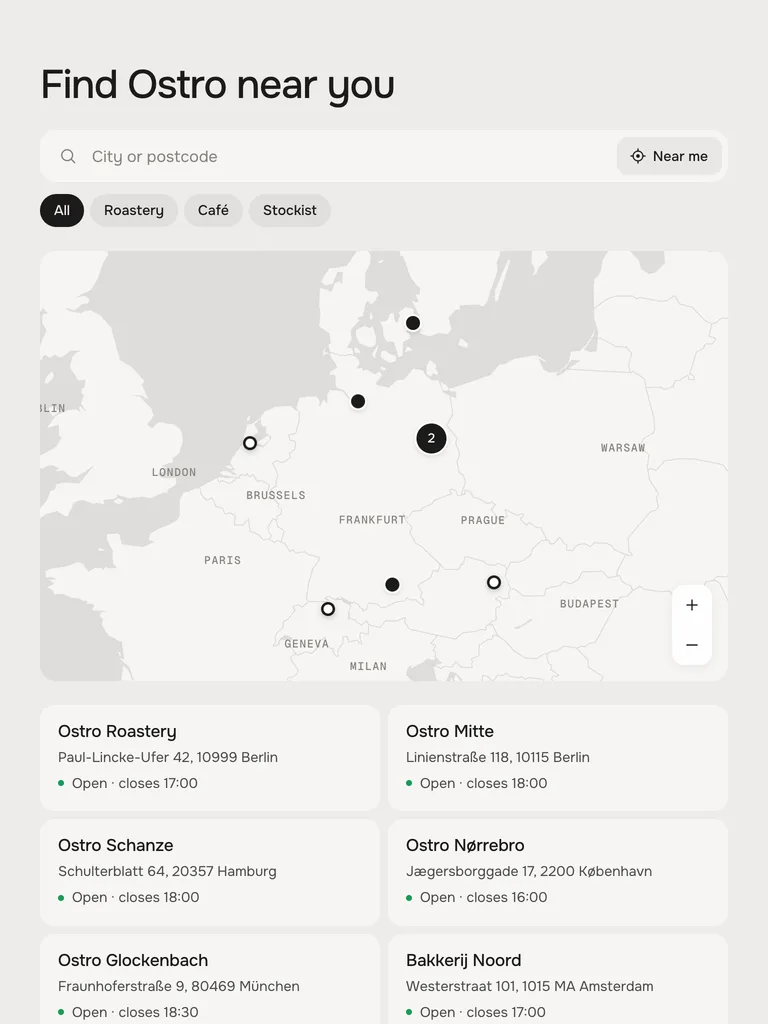Viewport: 768px width, 1024px height.
Task: Click the BRUSSELS map label
Action: coord(276,496)
